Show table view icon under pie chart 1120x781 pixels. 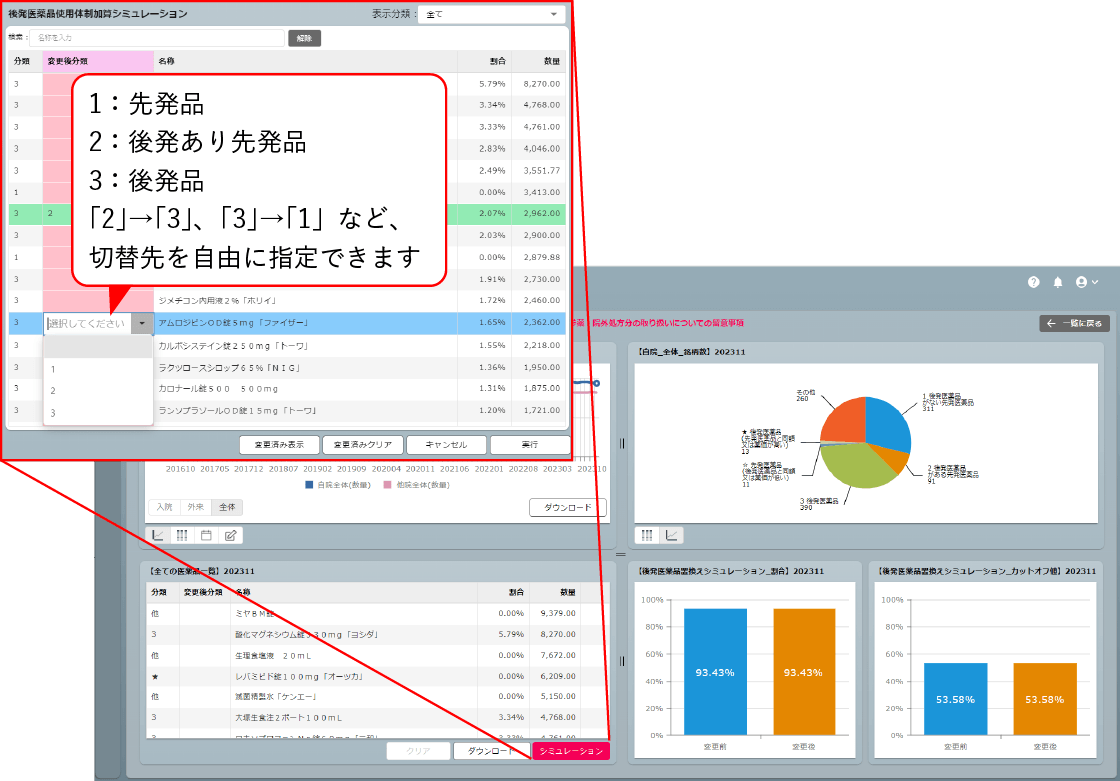(647, 535)
